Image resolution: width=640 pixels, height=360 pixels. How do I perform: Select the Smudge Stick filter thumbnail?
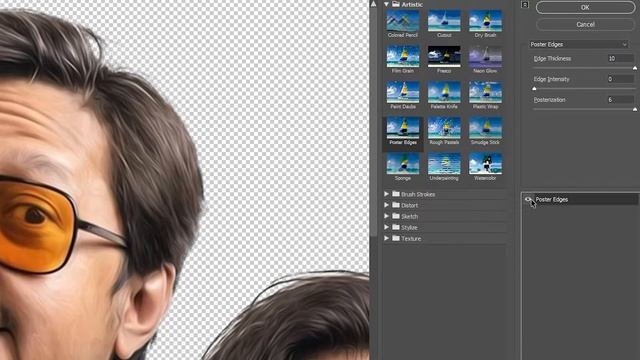[x=485, y=128]
